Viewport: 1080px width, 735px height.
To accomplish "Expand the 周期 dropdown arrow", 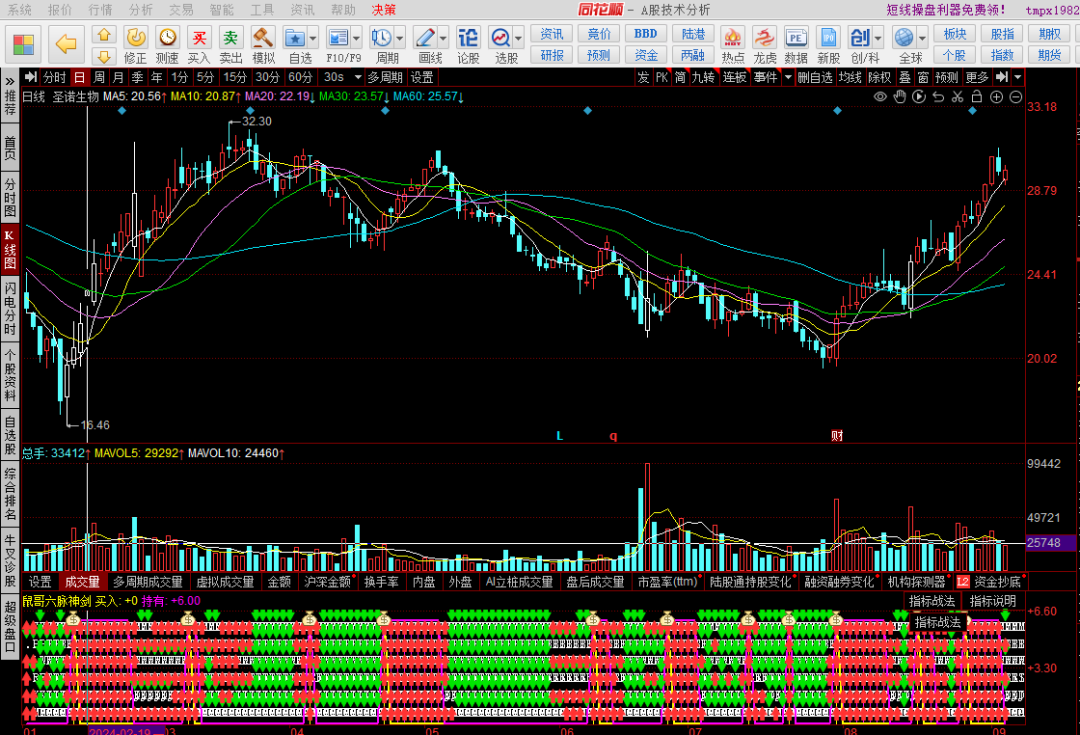I will 399,39.
